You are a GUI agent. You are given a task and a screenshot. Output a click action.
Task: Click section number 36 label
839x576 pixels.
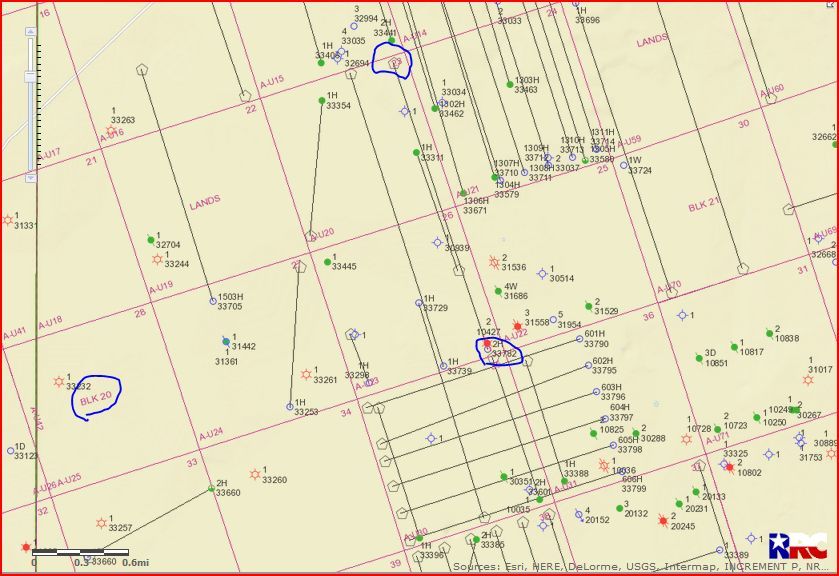coord(649,316)
